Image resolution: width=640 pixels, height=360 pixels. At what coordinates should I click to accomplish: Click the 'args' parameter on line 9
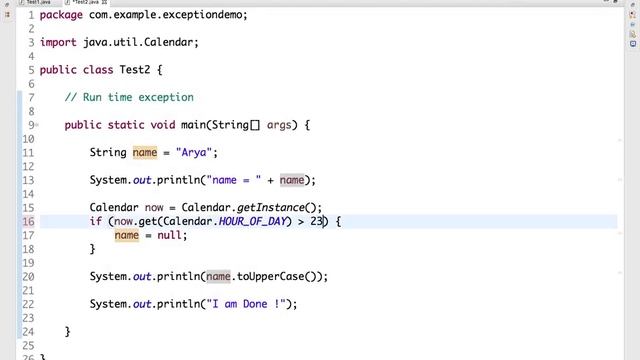pyautogui.click(x=279, y=125)
